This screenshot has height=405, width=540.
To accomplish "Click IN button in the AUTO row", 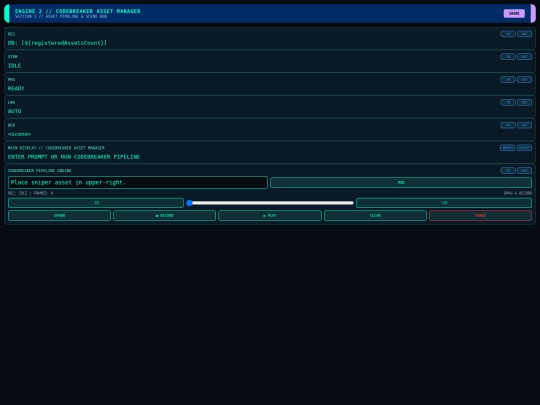I will (x=508, y=102).
